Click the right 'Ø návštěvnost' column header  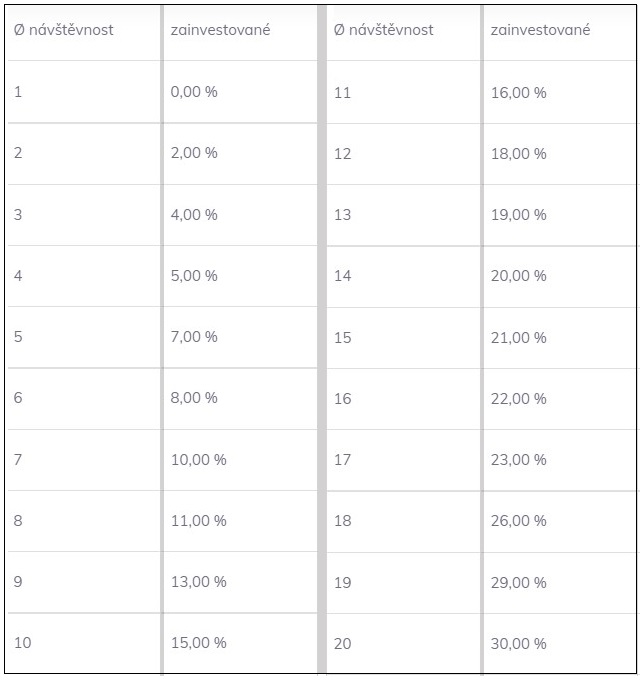pyautogui.click(x=383, y=30)
